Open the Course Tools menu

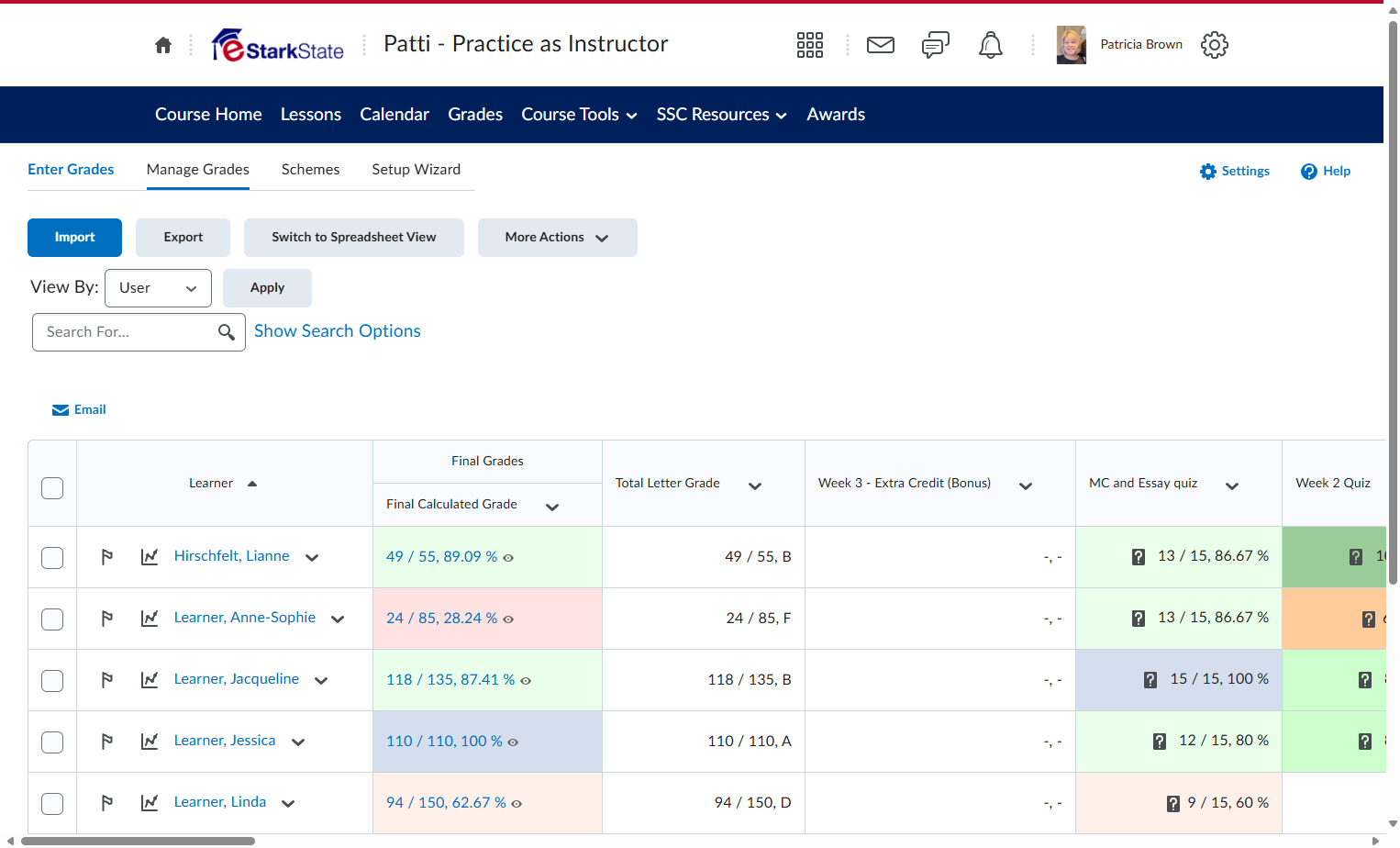tap(580, 115)
